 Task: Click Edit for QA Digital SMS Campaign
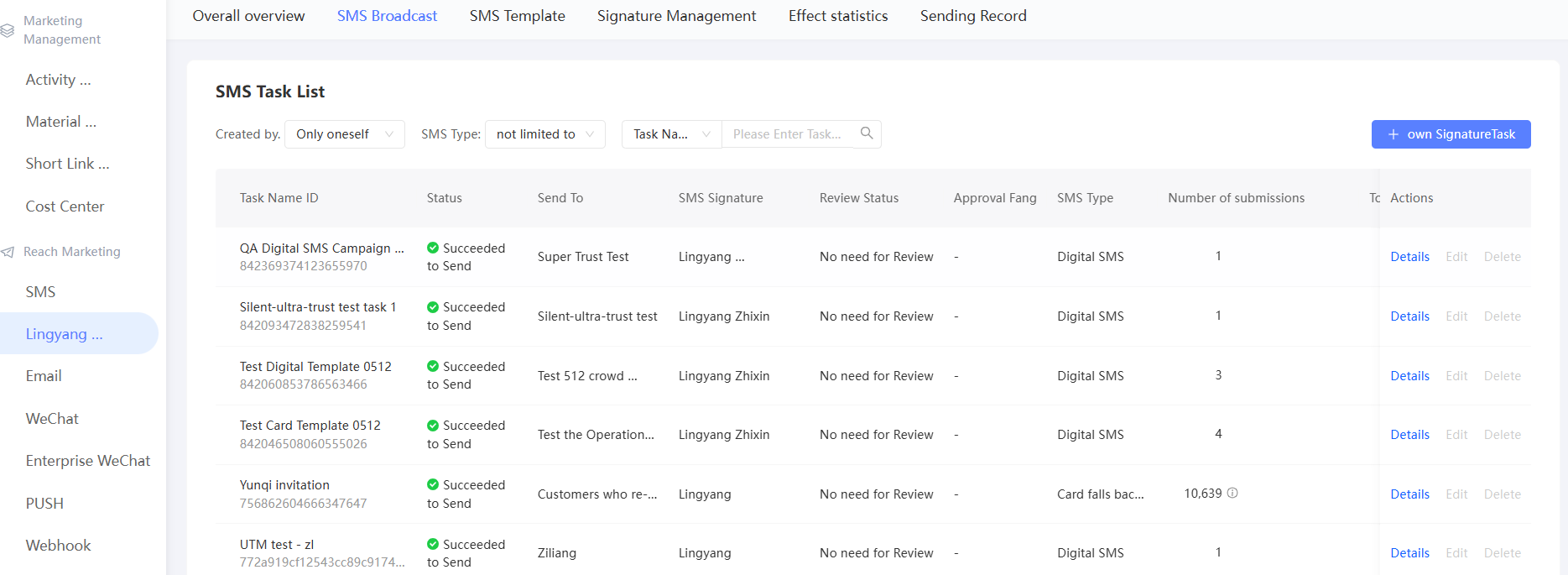coord(1456,257)
